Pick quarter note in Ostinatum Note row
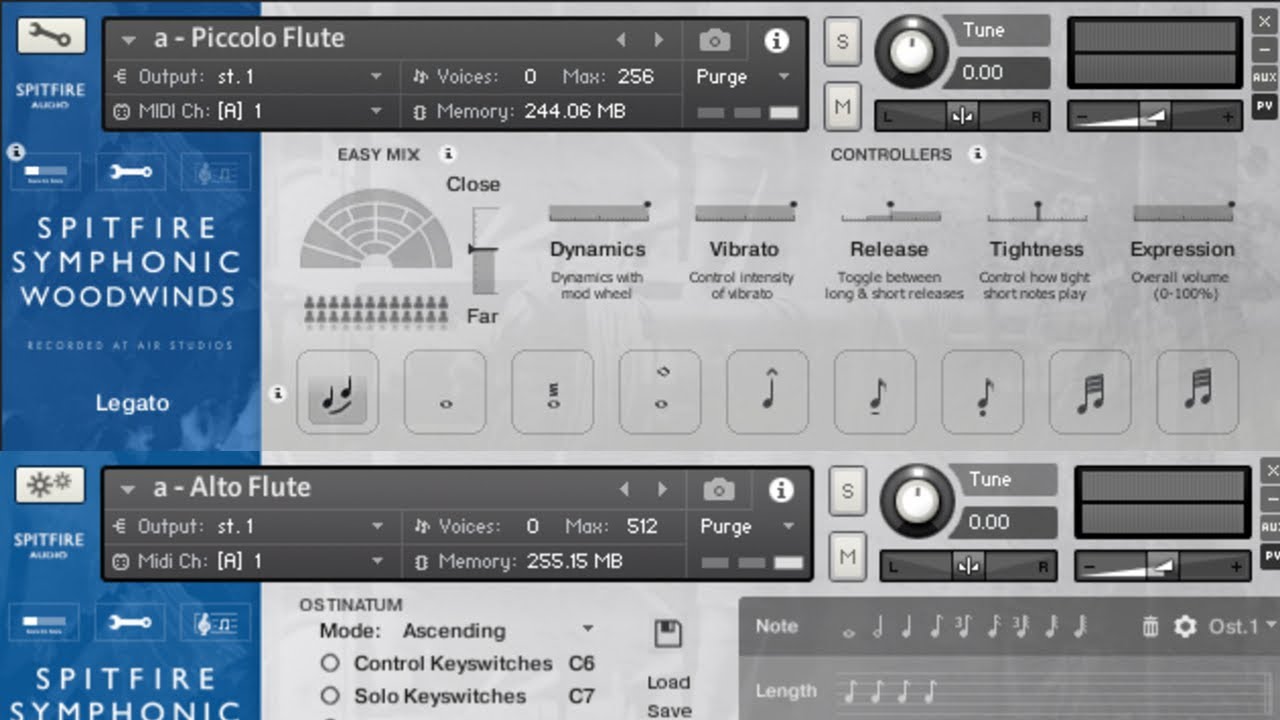Image resolution: width=1280 pixels, height=720 pixels. [x=906, y=627]
